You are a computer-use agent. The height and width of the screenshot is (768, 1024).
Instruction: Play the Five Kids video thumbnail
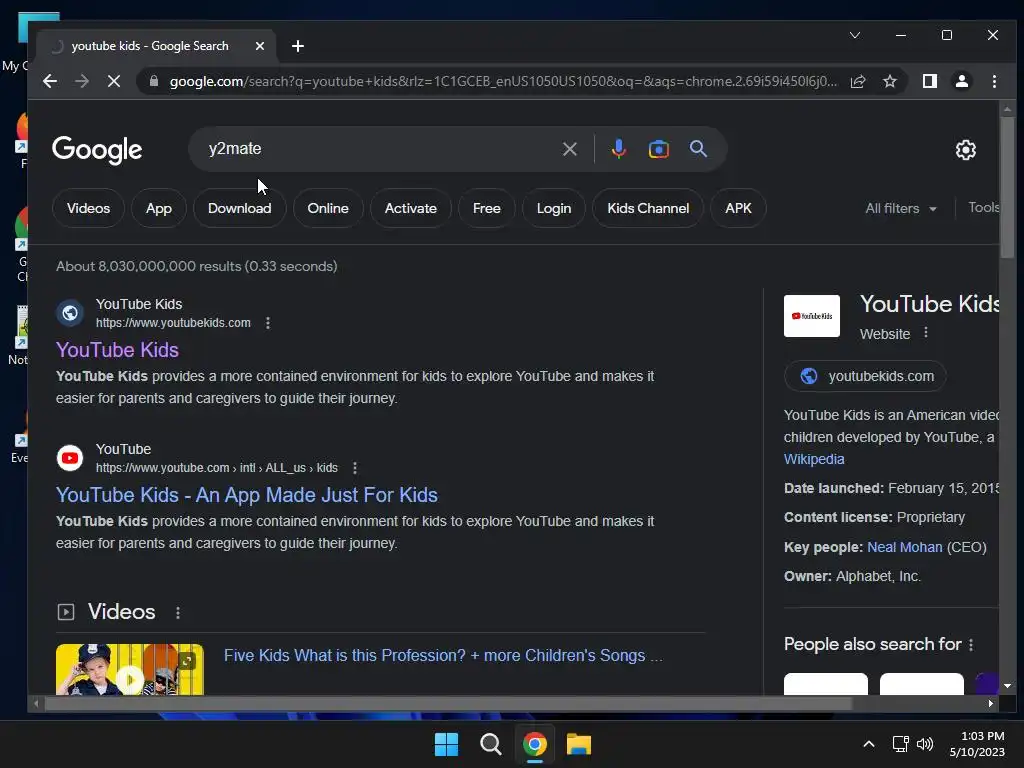129,669
